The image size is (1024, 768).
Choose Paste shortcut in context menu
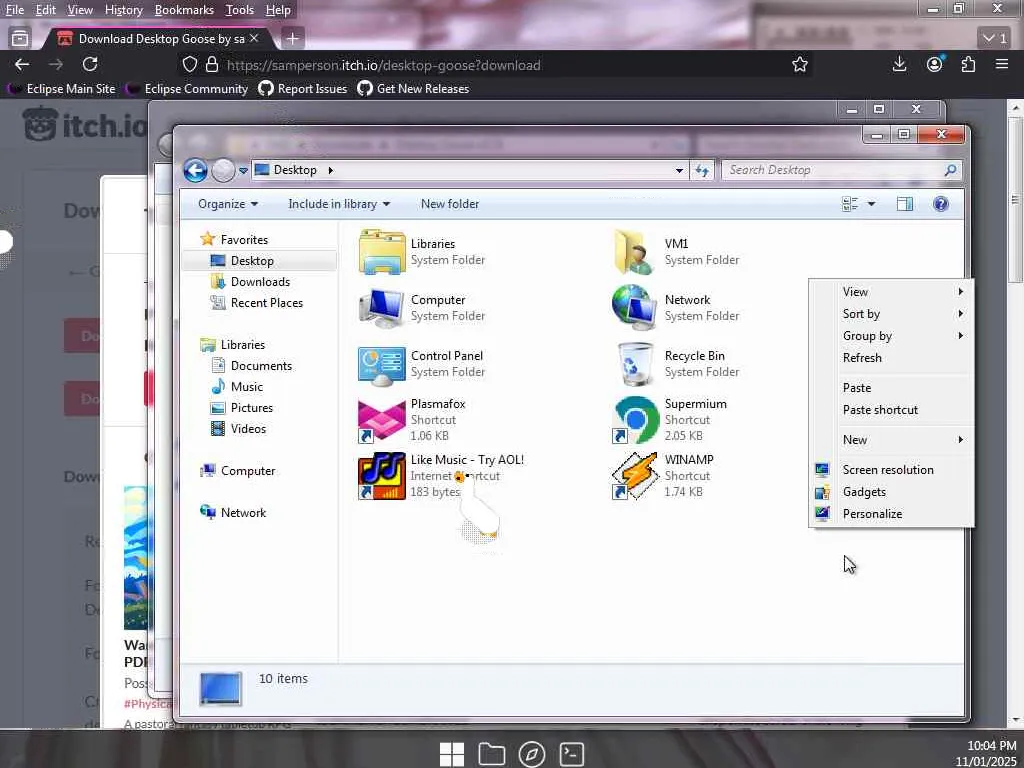pos(891,410)
